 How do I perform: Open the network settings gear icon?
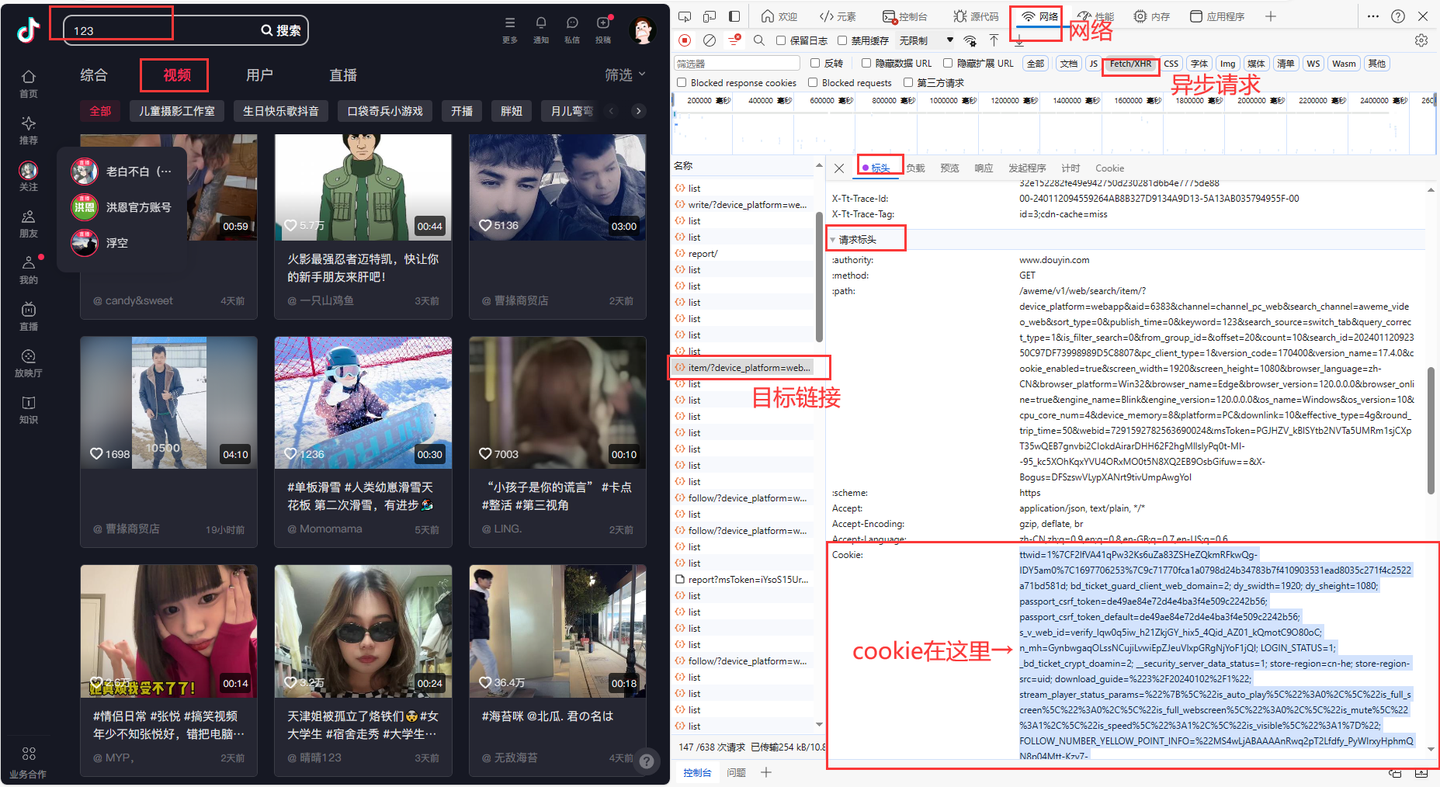pos(1421,41)
